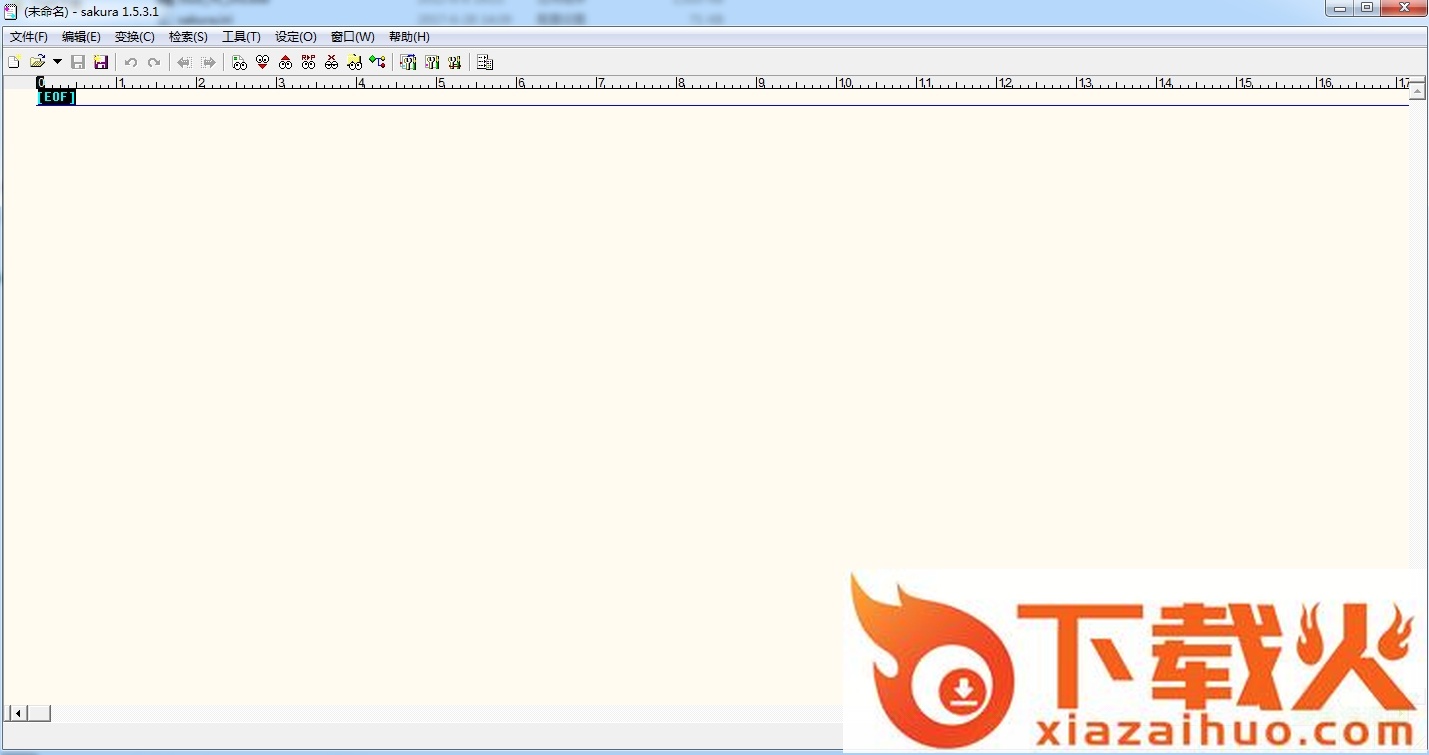
Task: Open the 变换(C) menu
Action: tap(135, 37)
